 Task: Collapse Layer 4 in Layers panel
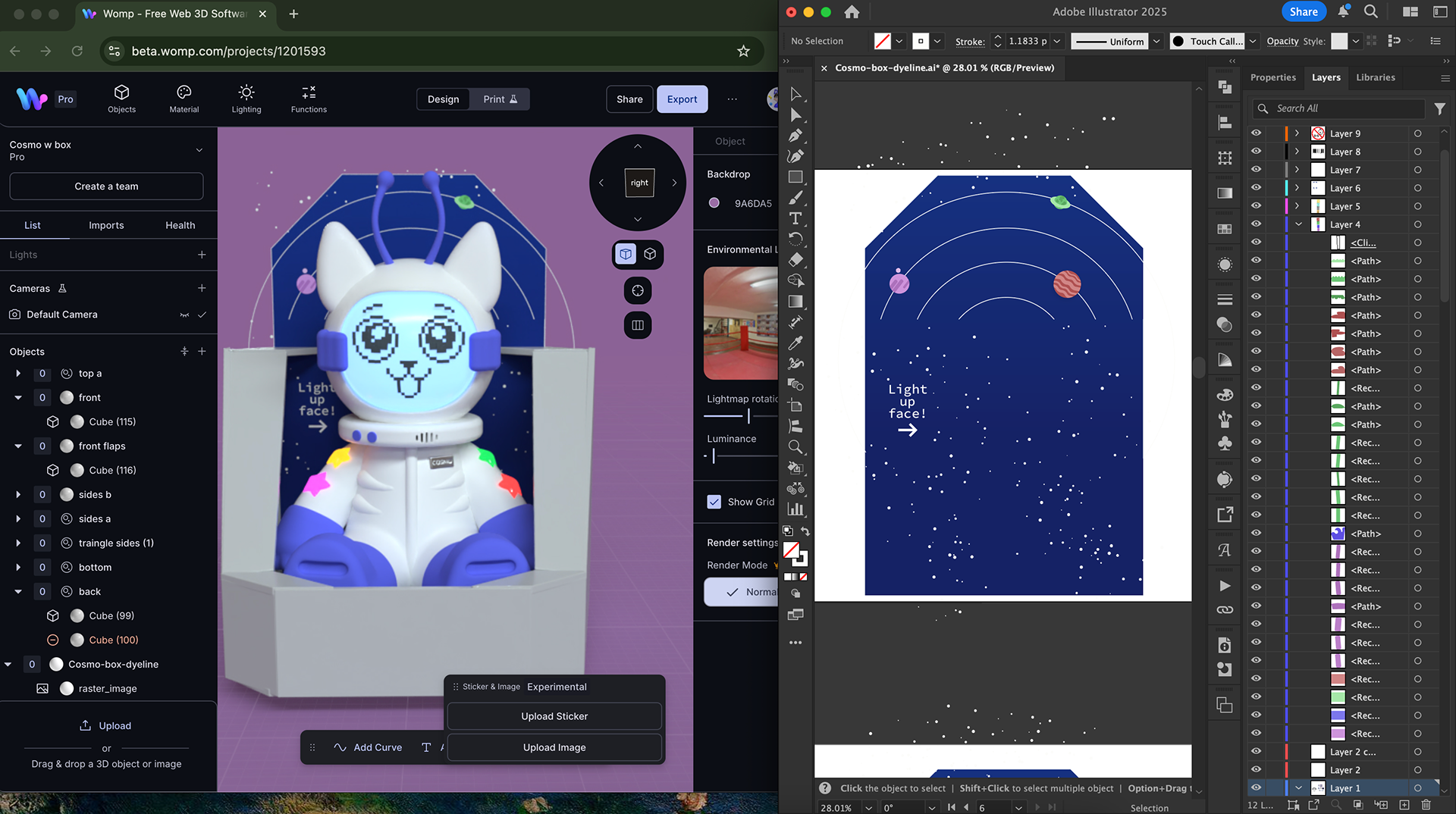point(1298,224)
